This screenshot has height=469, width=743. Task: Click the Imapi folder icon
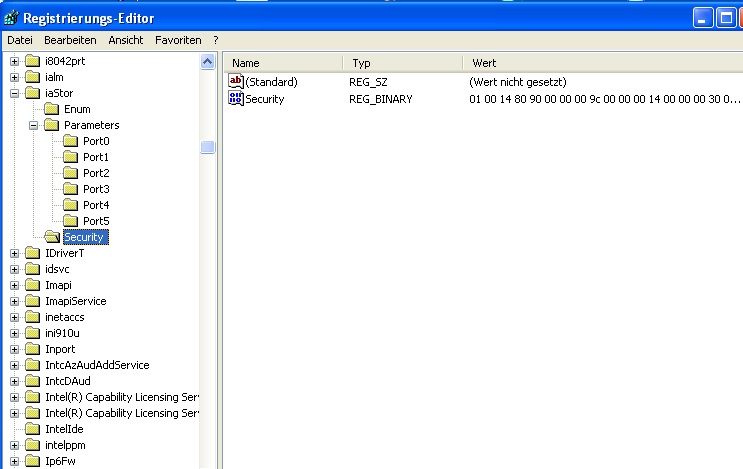(32, 285)
